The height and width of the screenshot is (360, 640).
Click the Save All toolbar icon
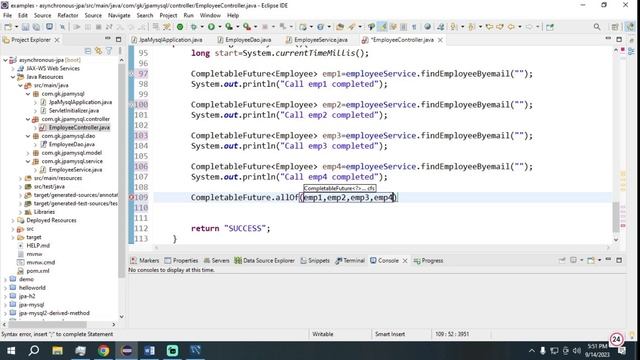click(x=36, y=27)
